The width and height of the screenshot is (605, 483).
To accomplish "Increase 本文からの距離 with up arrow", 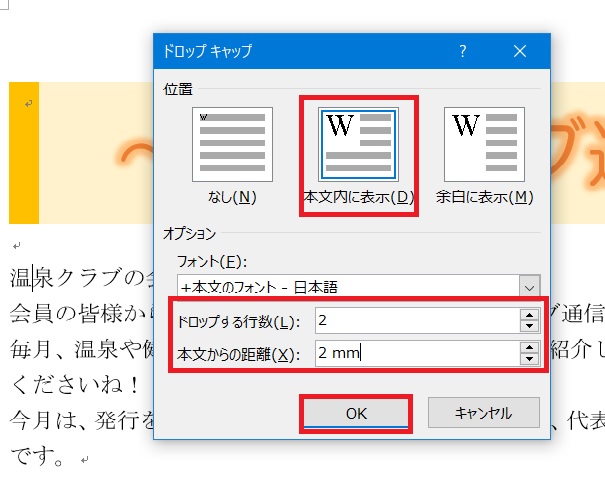I will pyautogui.click(x=529, y=348).
